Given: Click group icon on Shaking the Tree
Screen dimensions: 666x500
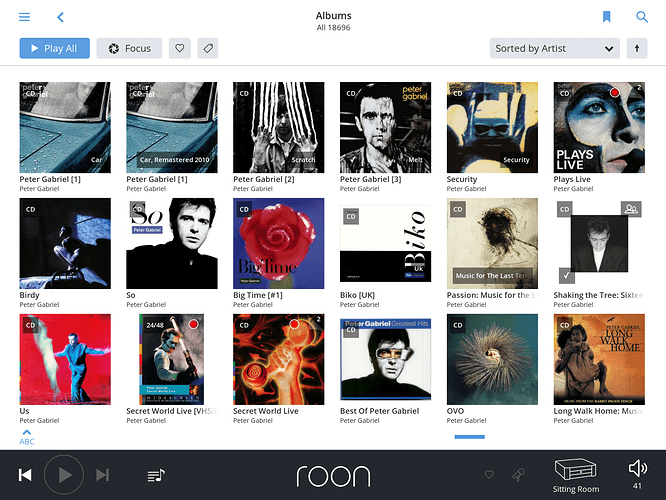Looking at the screenshot, I should click(631, 209).
